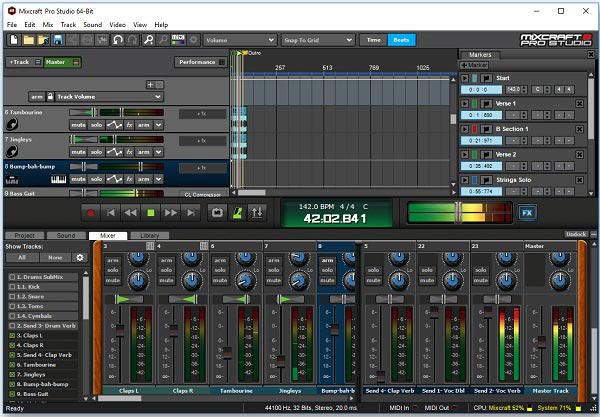Toggle the 1. Drums SubMix checkbox
600x417 pixels.
point(12,277)
